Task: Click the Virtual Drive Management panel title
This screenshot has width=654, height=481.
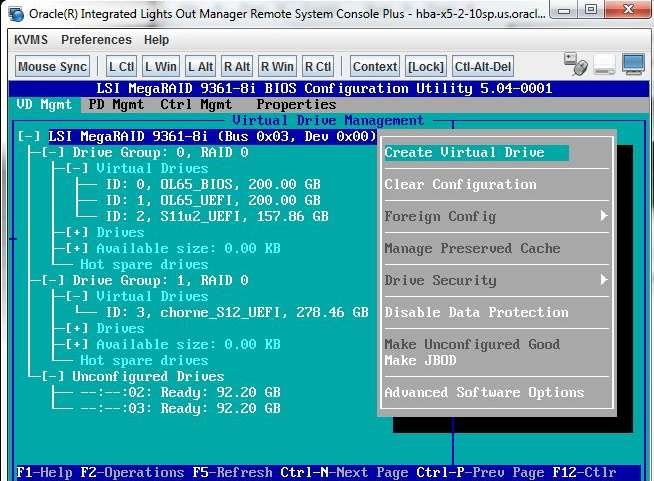Action: tap(328, 121)
